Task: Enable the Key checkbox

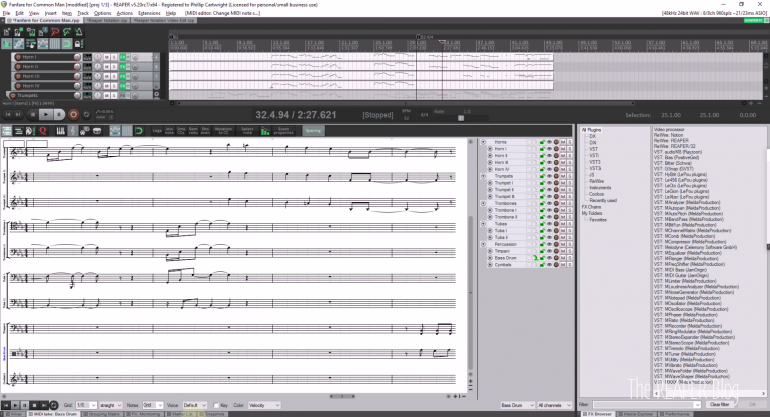Action: pyautogui.click(x=216, y=405)
